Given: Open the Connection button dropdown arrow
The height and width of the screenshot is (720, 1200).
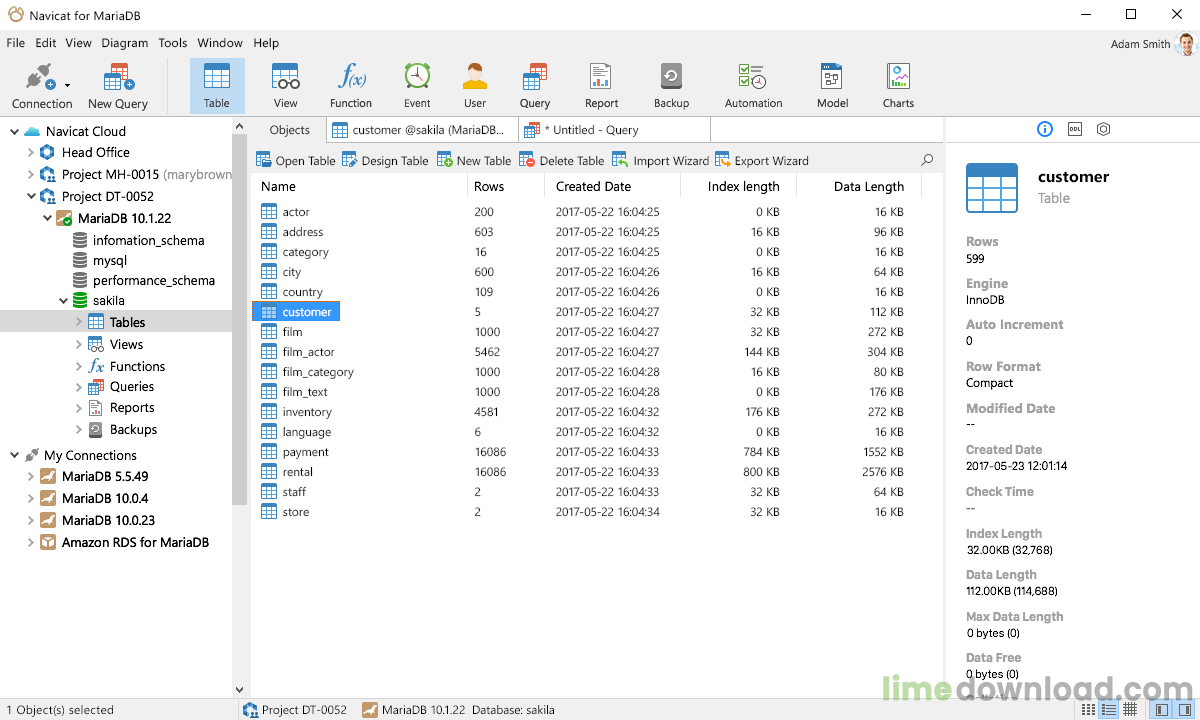Looking at the screenshot, I should coord(67,86).
